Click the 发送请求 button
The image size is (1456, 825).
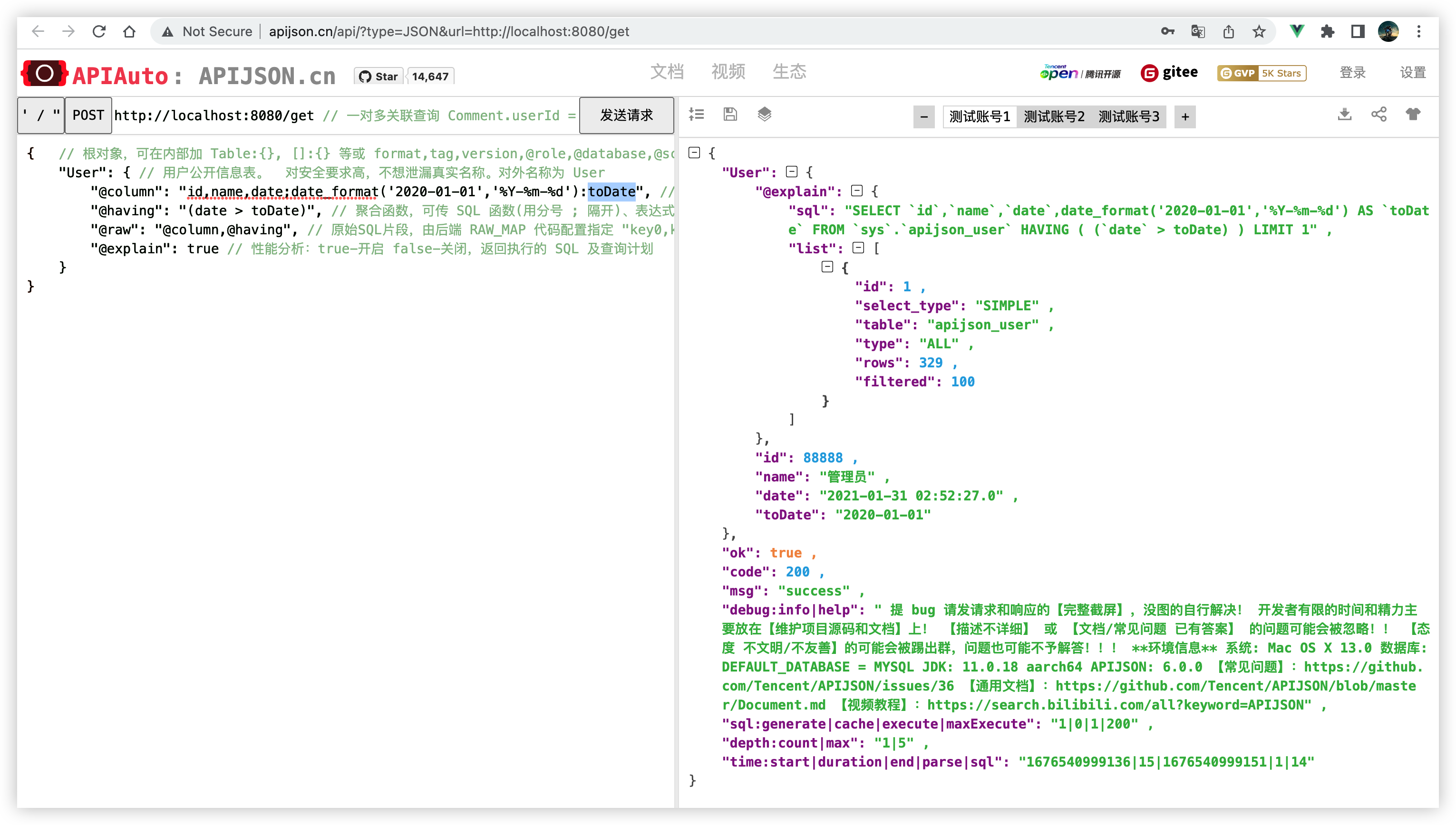pyautogui.click(x=626, y=115)
